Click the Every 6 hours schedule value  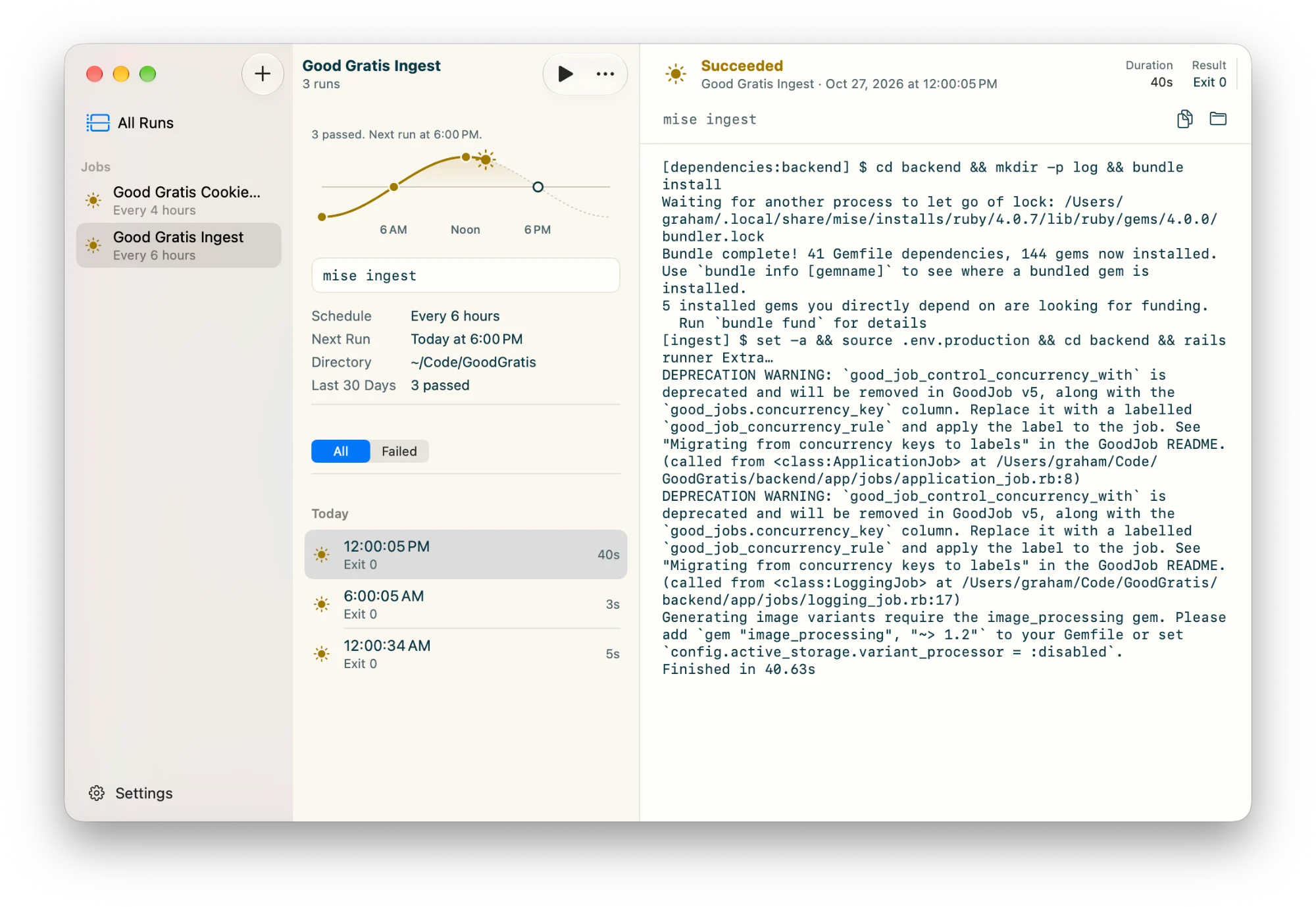pos(455,316)
